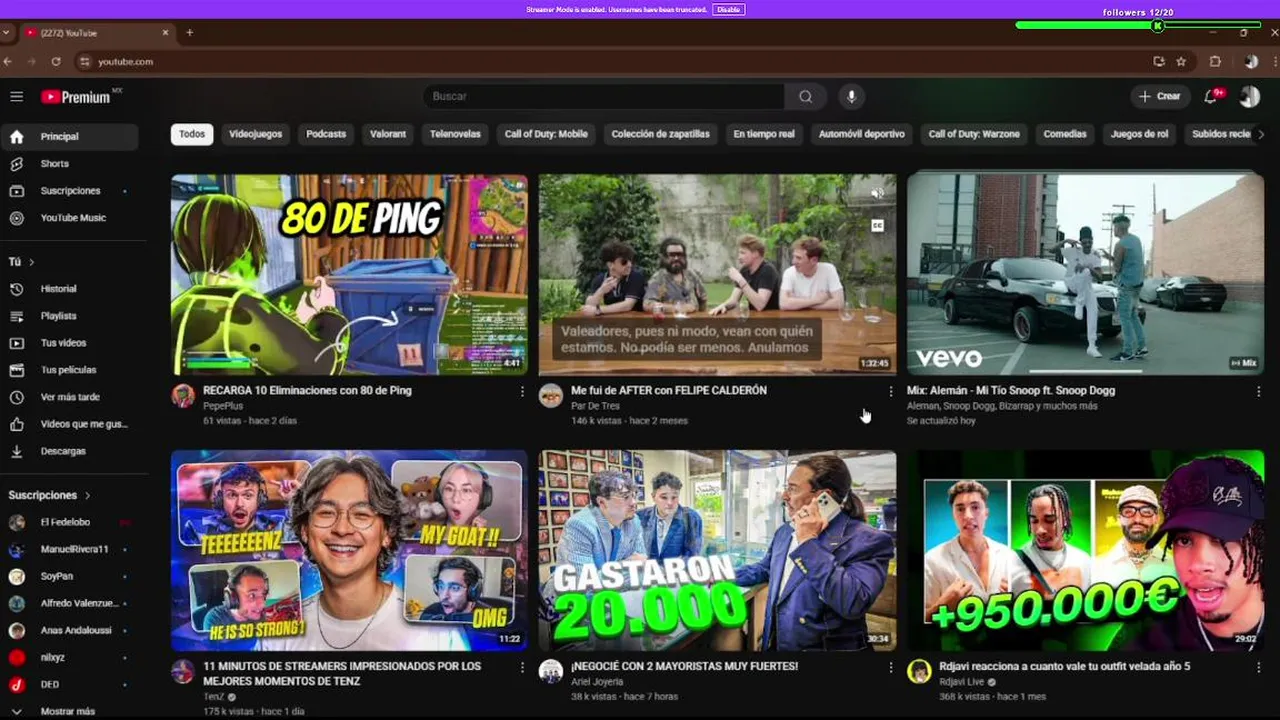Start voice search with microphone icon

click(x=851, y=96)
